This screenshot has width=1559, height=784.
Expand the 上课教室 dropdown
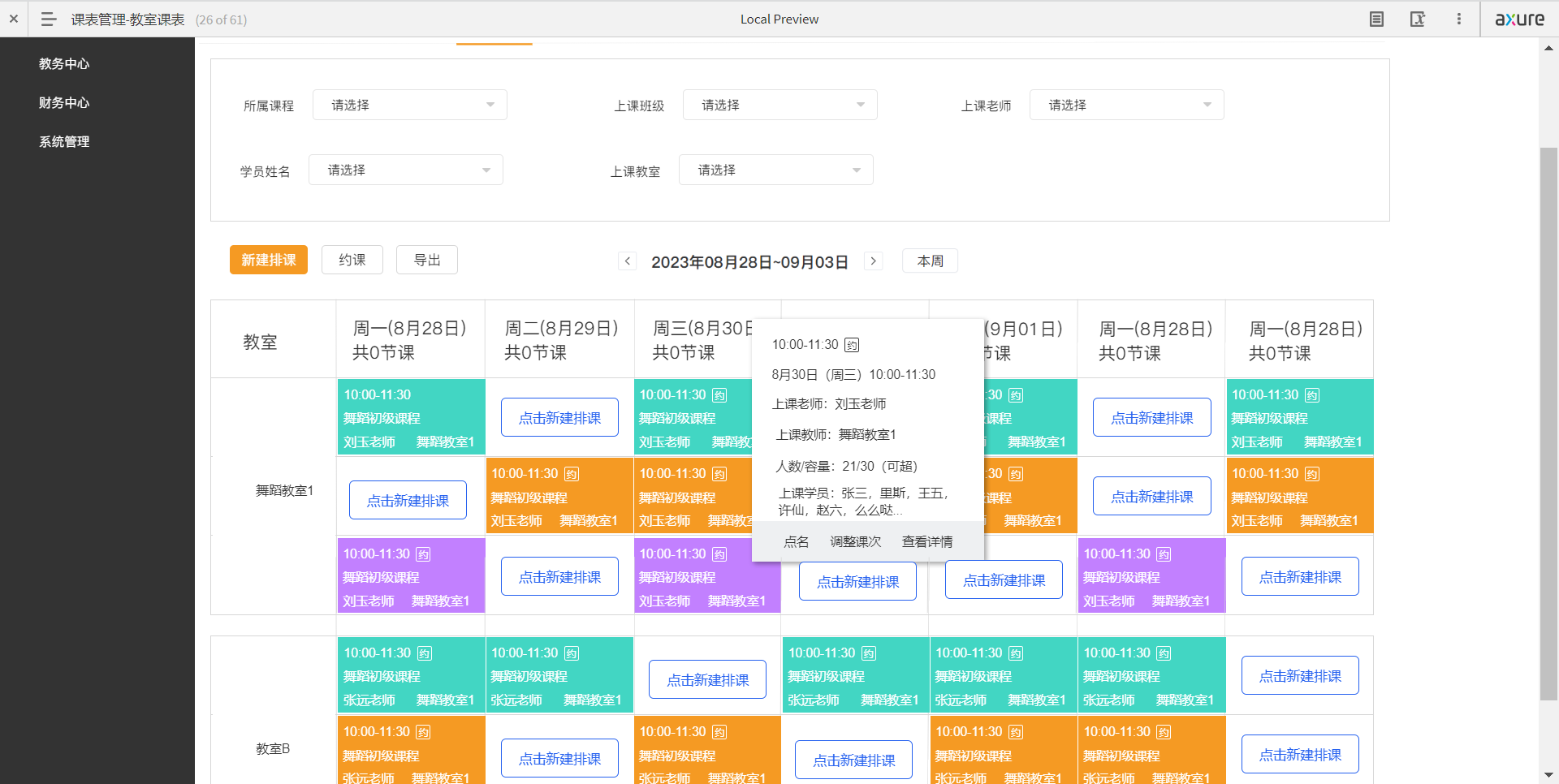(x=776, y=170)
